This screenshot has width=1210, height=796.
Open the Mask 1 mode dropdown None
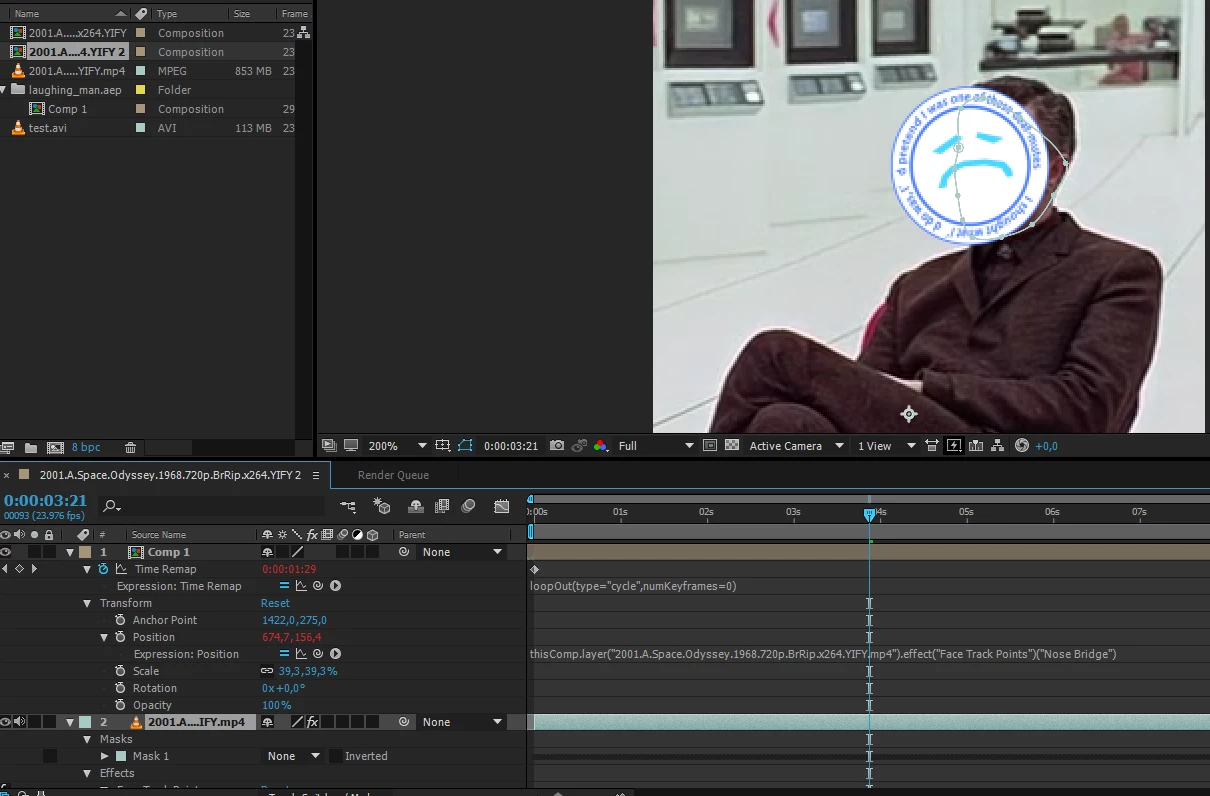pyautogui.click(x=293, y=756)
